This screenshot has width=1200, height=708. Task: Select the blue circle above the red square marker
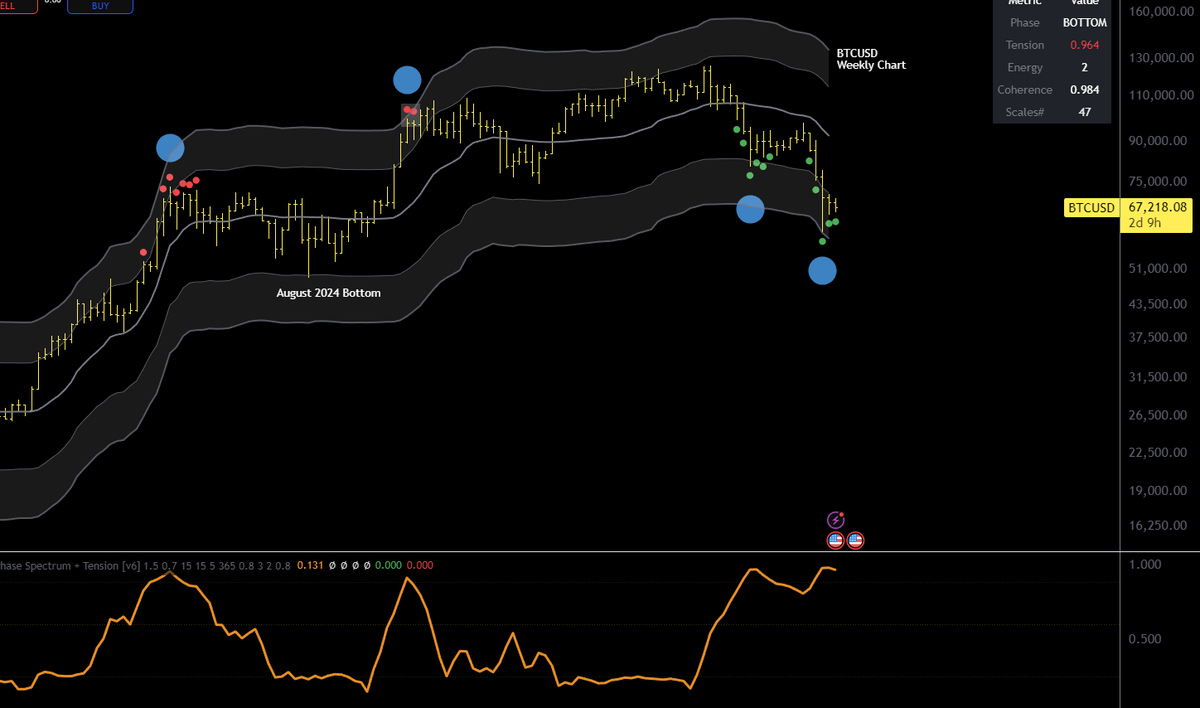point(407,80)
